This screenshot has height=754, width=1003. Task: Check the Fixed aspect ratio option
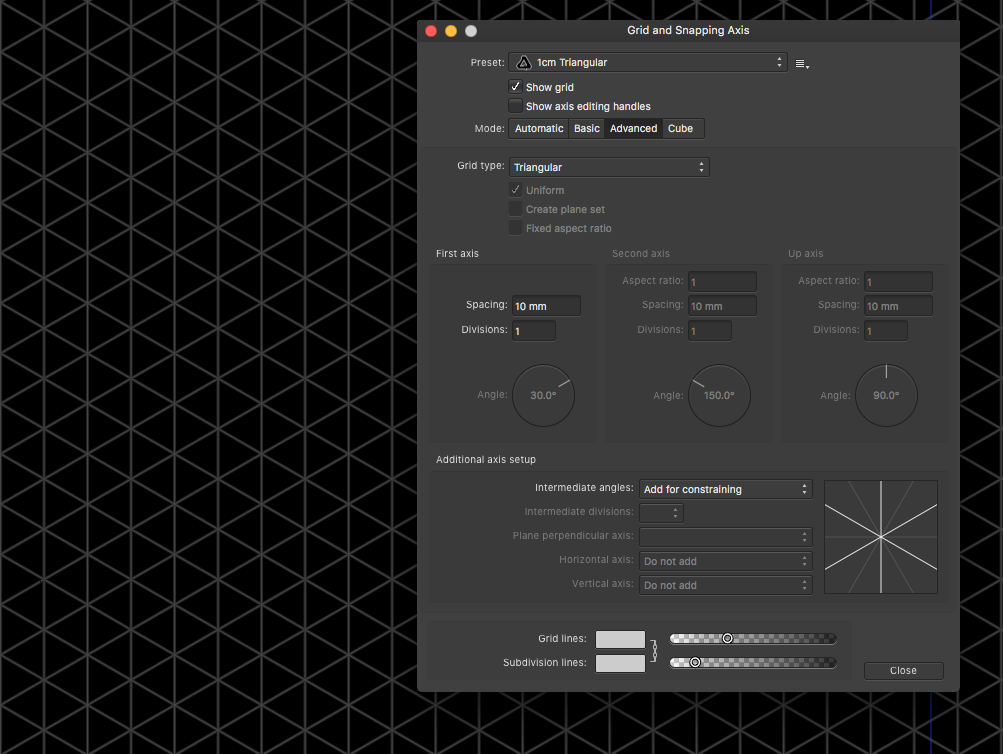(x=515, y=228)
